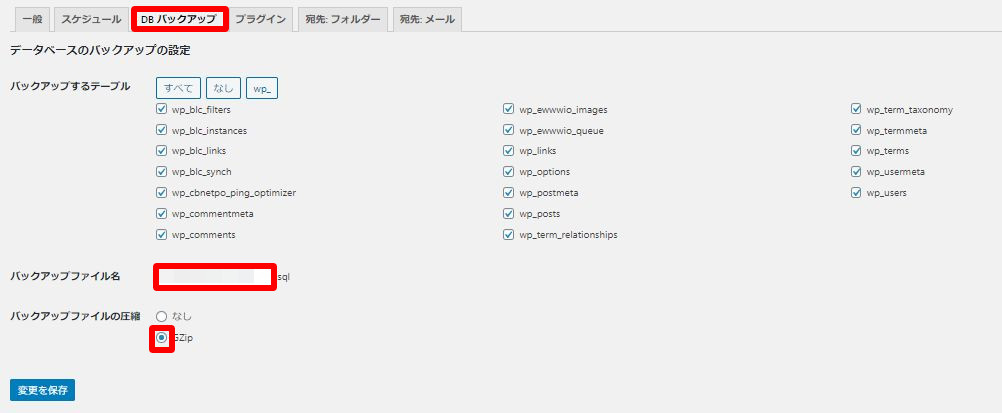Toggle the wp_users table checkbox
The width and height of the screenshot is (1002, 413).
tap(857, 193)
